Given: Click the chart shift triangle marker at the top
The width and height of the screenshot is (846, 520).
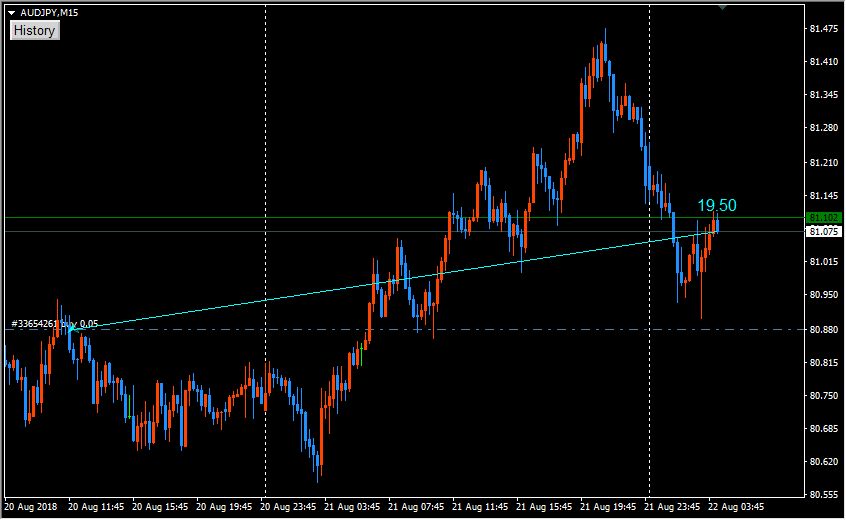Looking at the screenshot, I should pos(722,7).
